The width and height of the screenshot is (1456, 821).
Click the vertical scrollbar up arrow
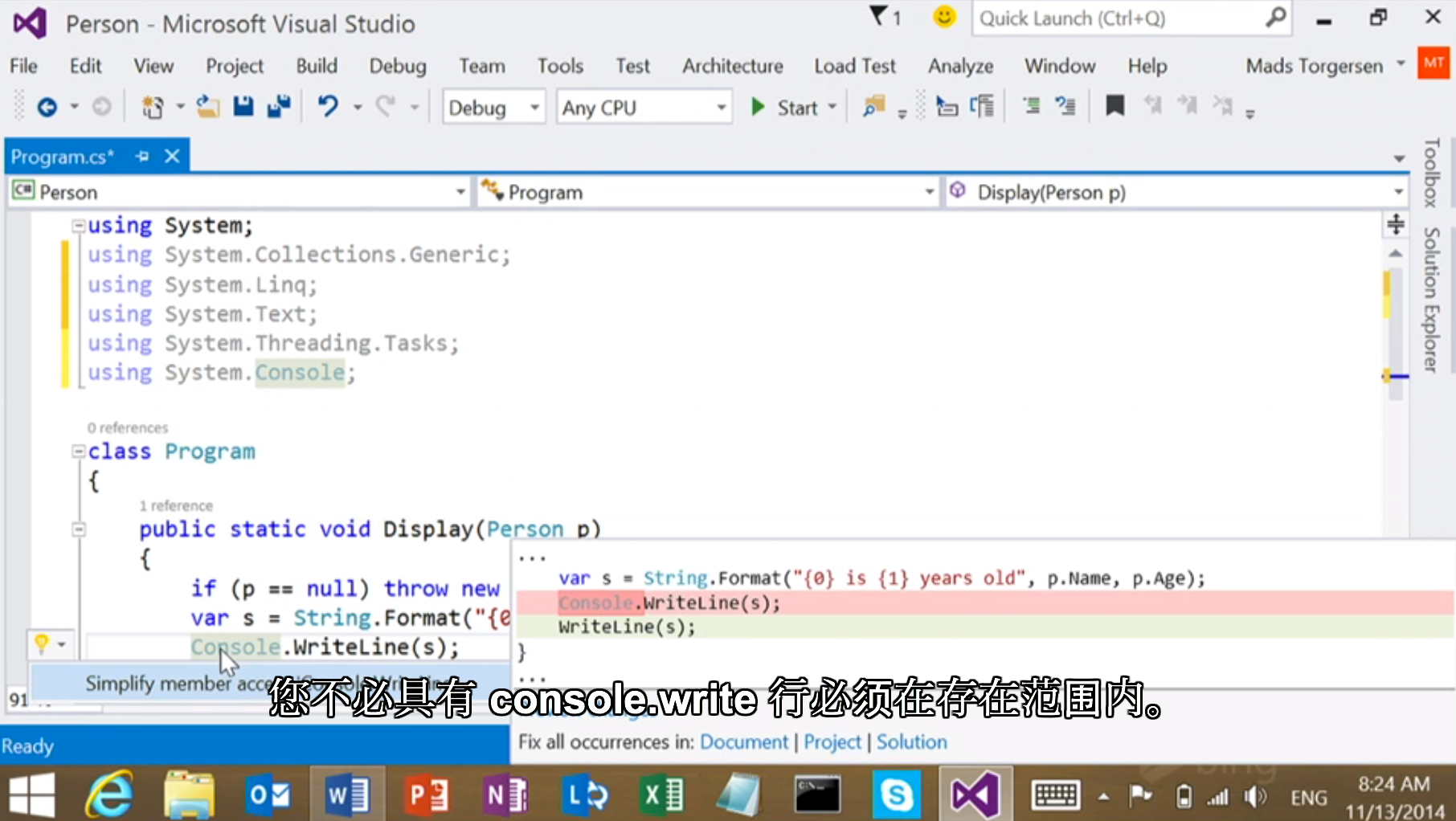coord(1396,253)
